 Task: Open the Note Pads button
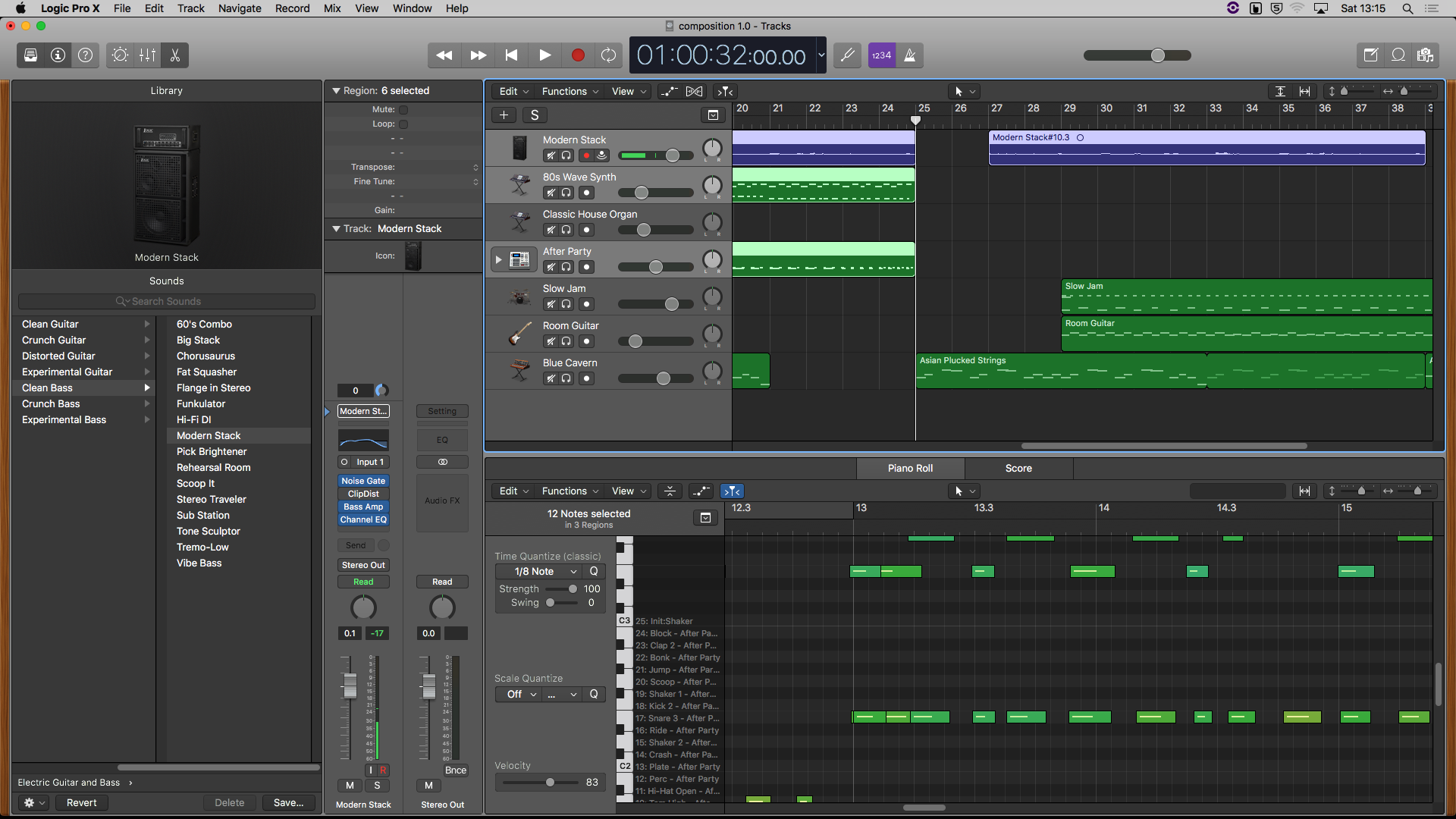pyautogui.click(x=1370, y=55)
